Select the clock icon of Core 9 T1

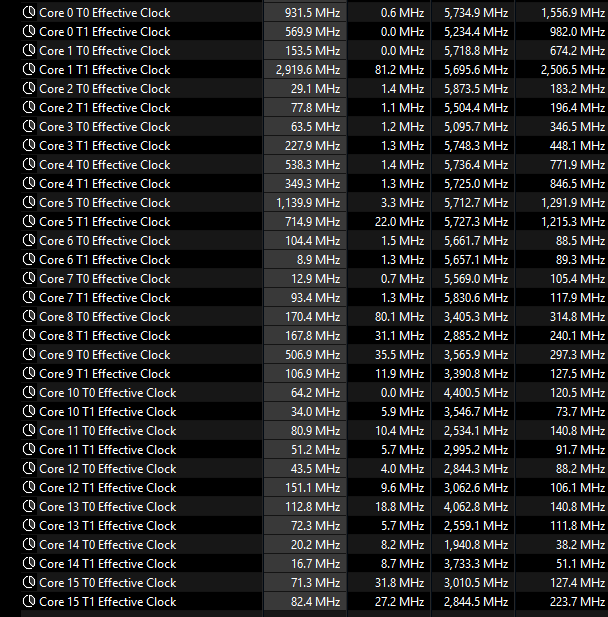[x=29, y=373]
